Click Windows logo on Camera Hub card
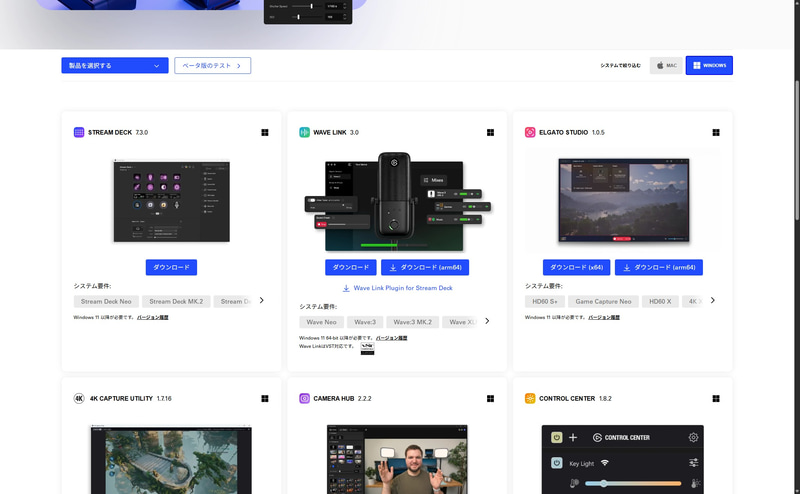Image resolution: width=800 pixels, height=494 pixels. tap(490, 399)
